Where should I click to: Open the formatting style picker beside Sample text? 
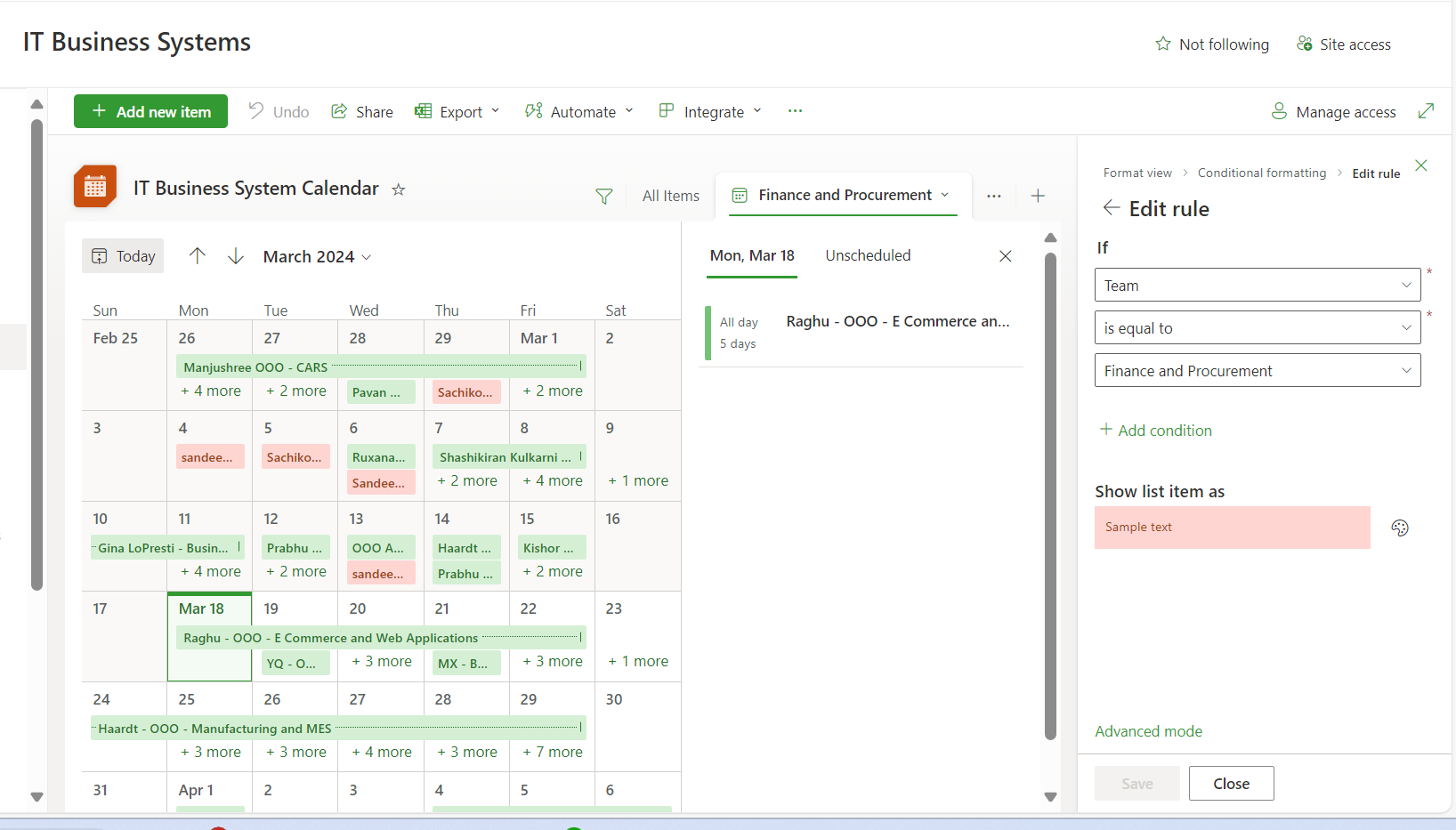pos(1400,528)
